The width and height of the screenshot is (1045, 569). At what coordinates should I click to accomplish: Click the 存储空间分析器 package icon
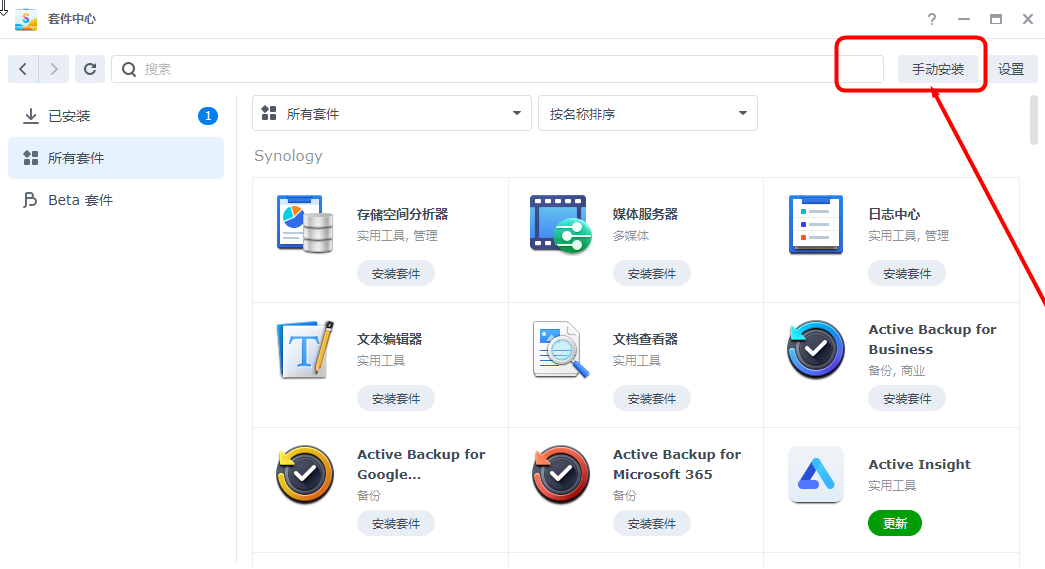(305, 224)
